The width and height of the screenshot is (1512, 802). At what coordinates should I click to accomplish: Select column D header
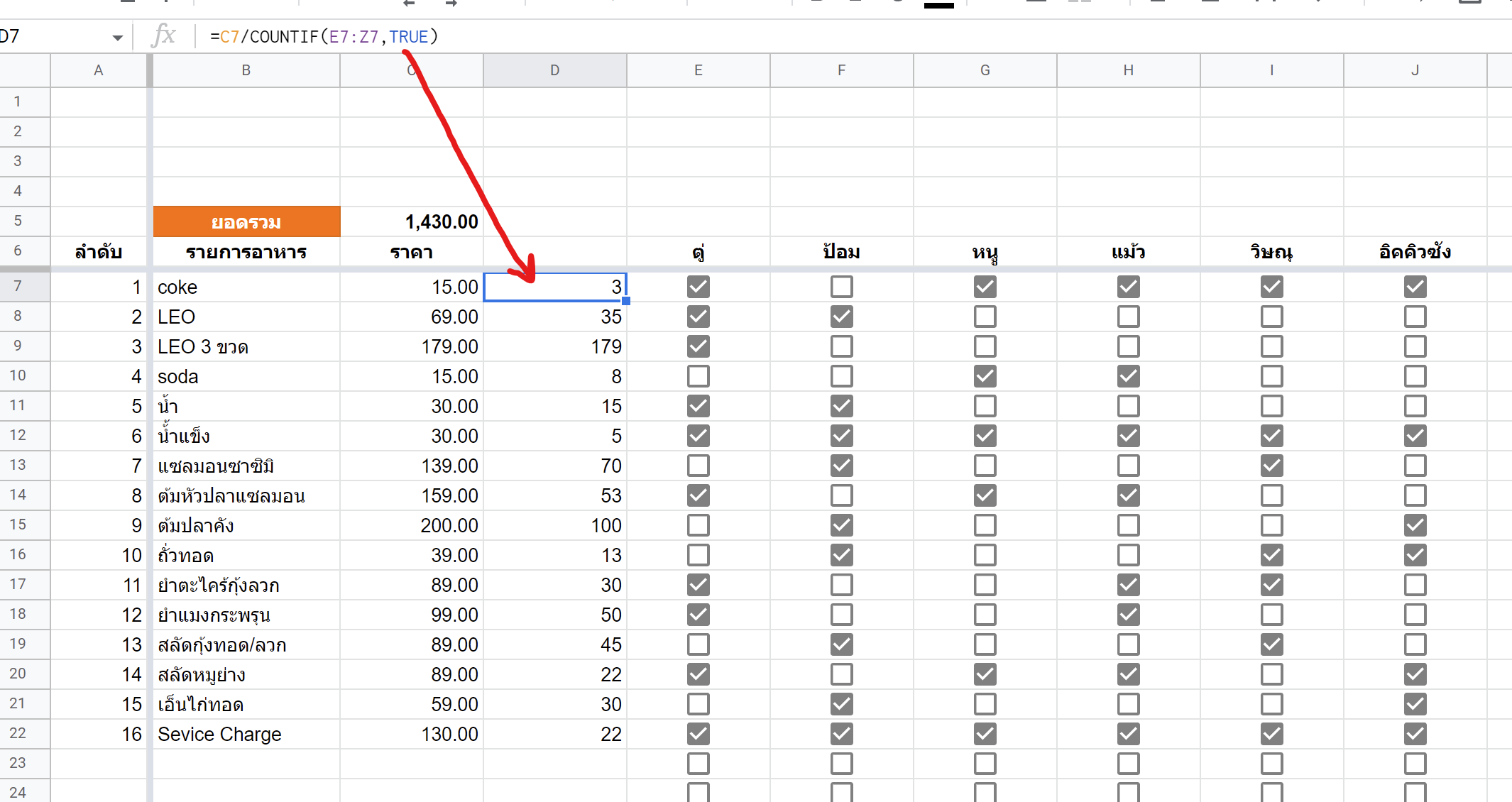pos(554,70)
